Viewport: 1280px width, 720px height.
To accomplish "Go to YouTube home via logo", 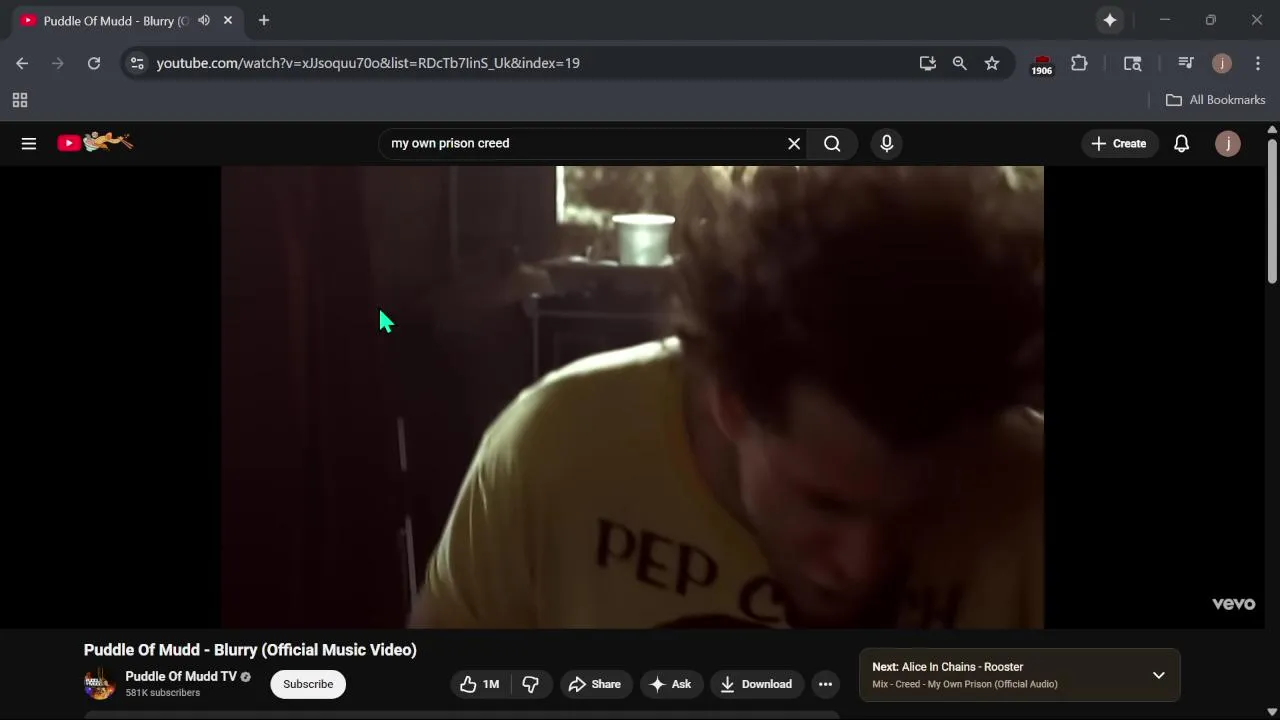I will [x=95, y=143].
